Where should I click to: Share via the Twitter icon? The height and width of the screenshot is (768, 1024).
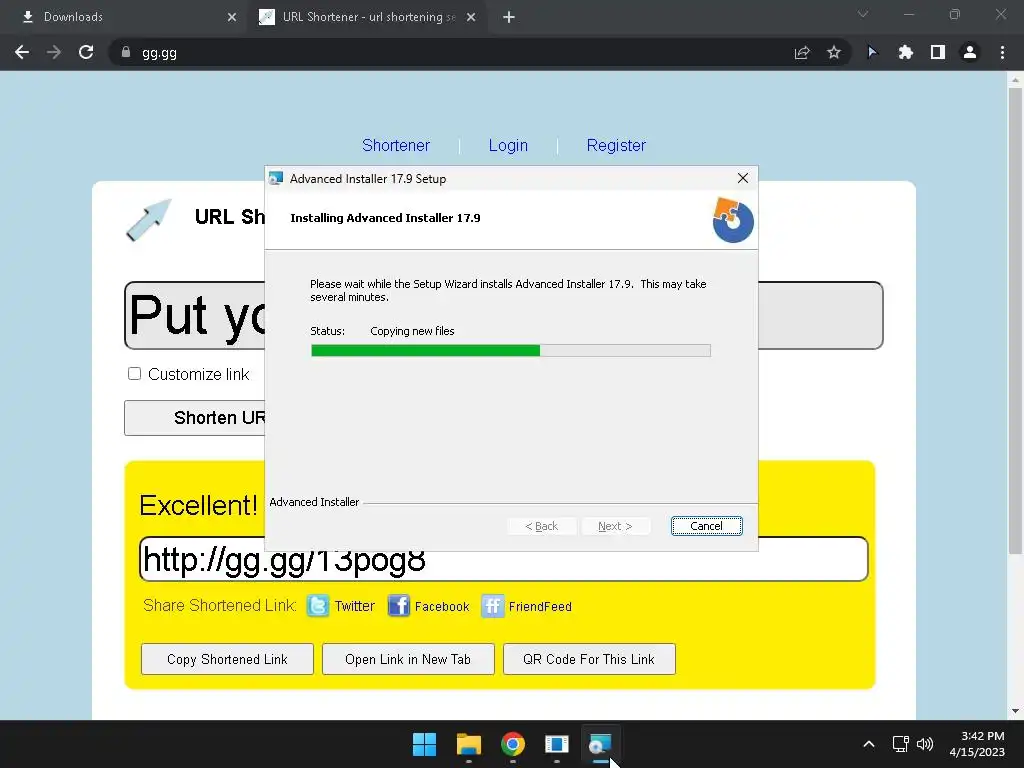pos(318,606)
